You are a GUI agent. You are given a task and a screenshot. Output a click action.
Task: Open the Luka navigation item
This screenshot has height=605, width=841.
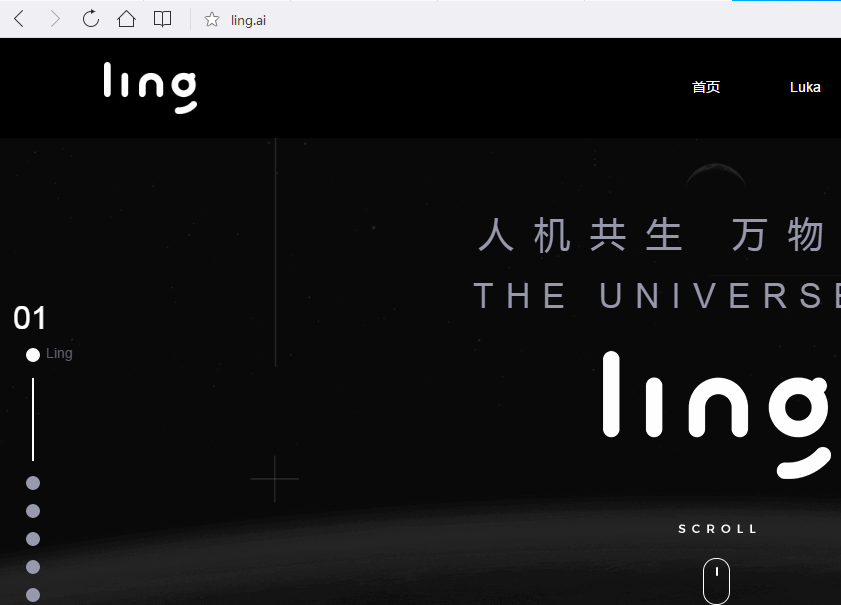[x=805, y=87]
